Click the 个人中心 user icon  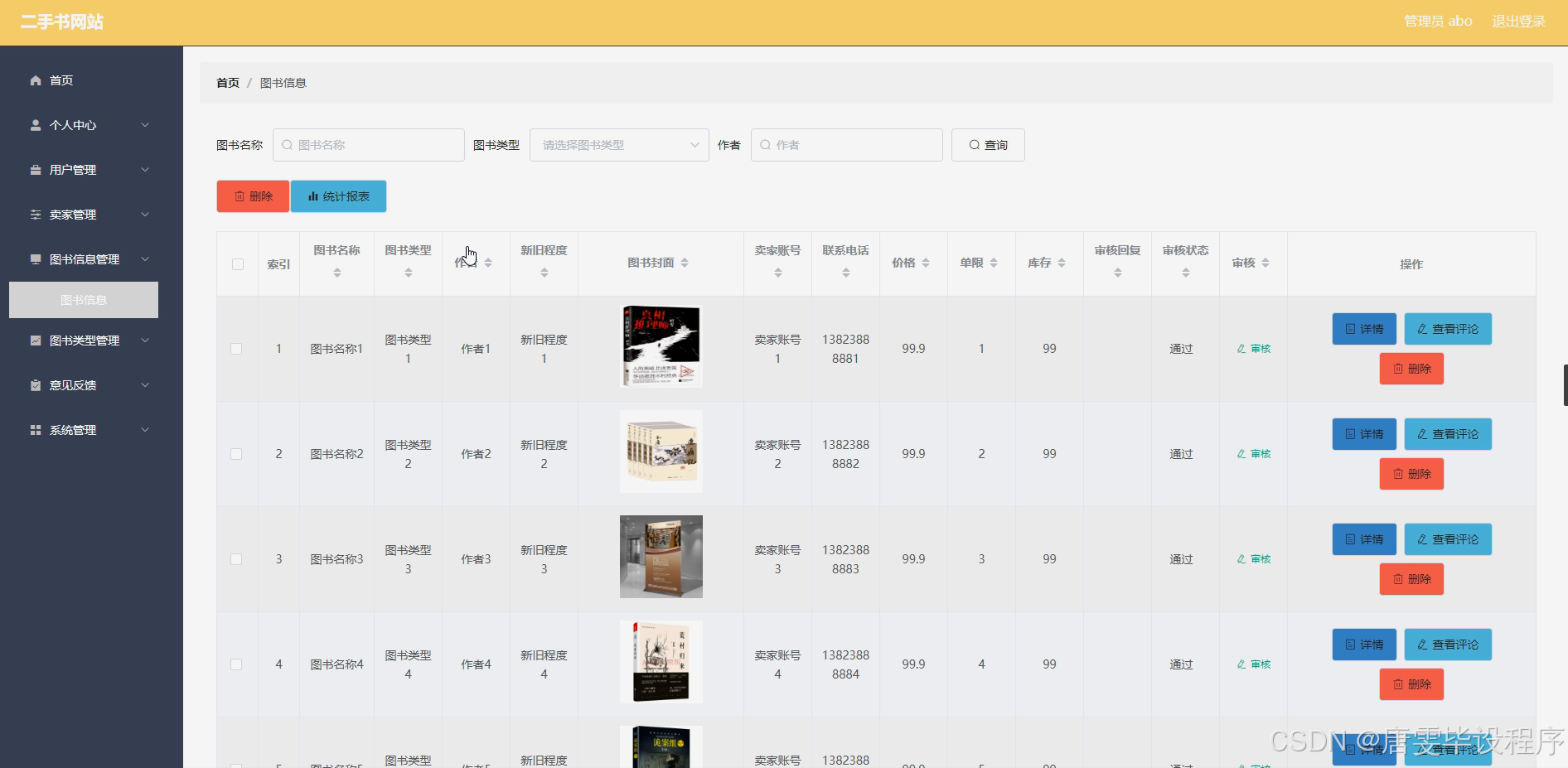pyautogui.click(x=36, y=125)
